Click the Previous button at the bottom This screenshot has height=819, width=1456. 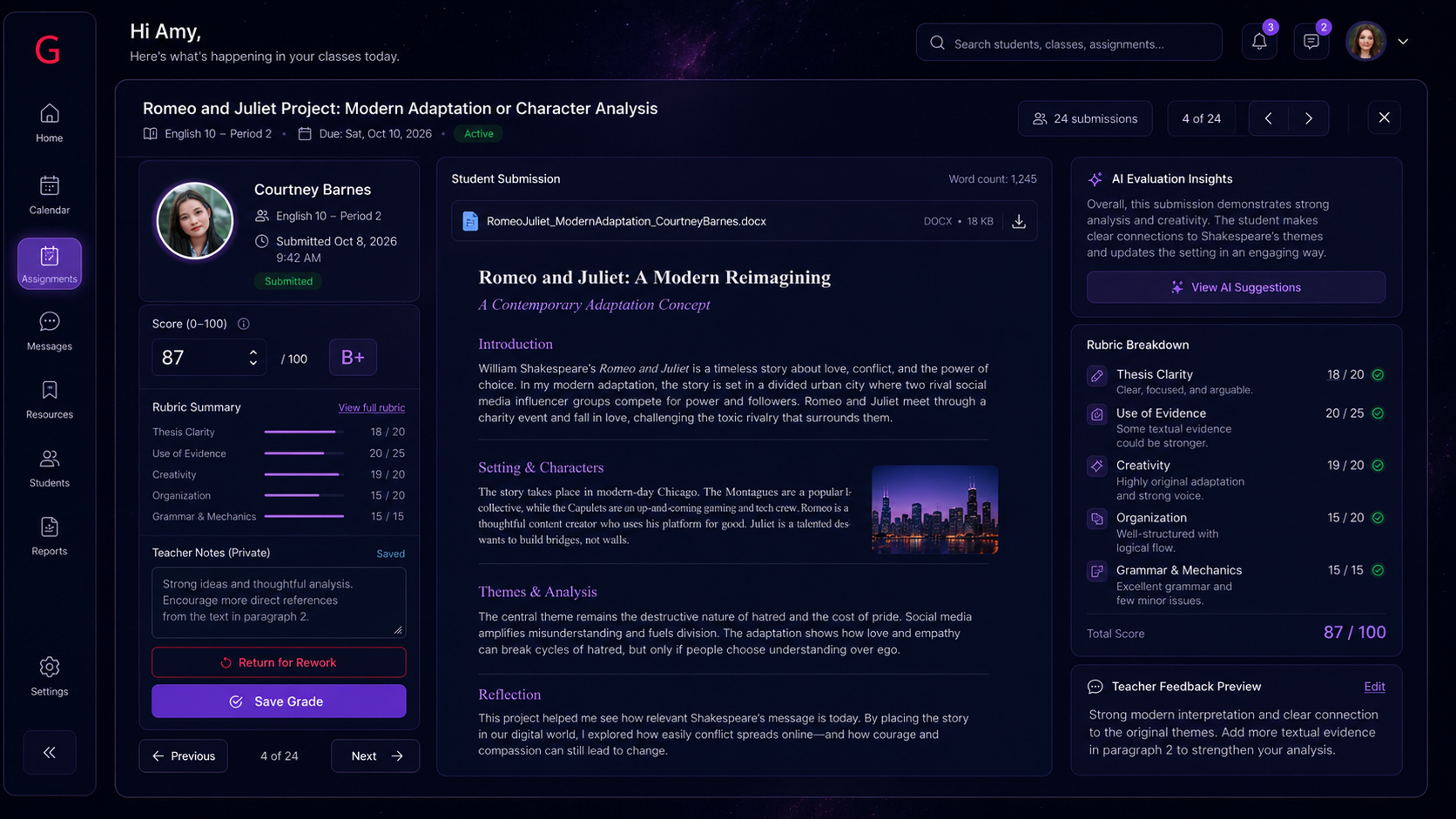(183, 755)
